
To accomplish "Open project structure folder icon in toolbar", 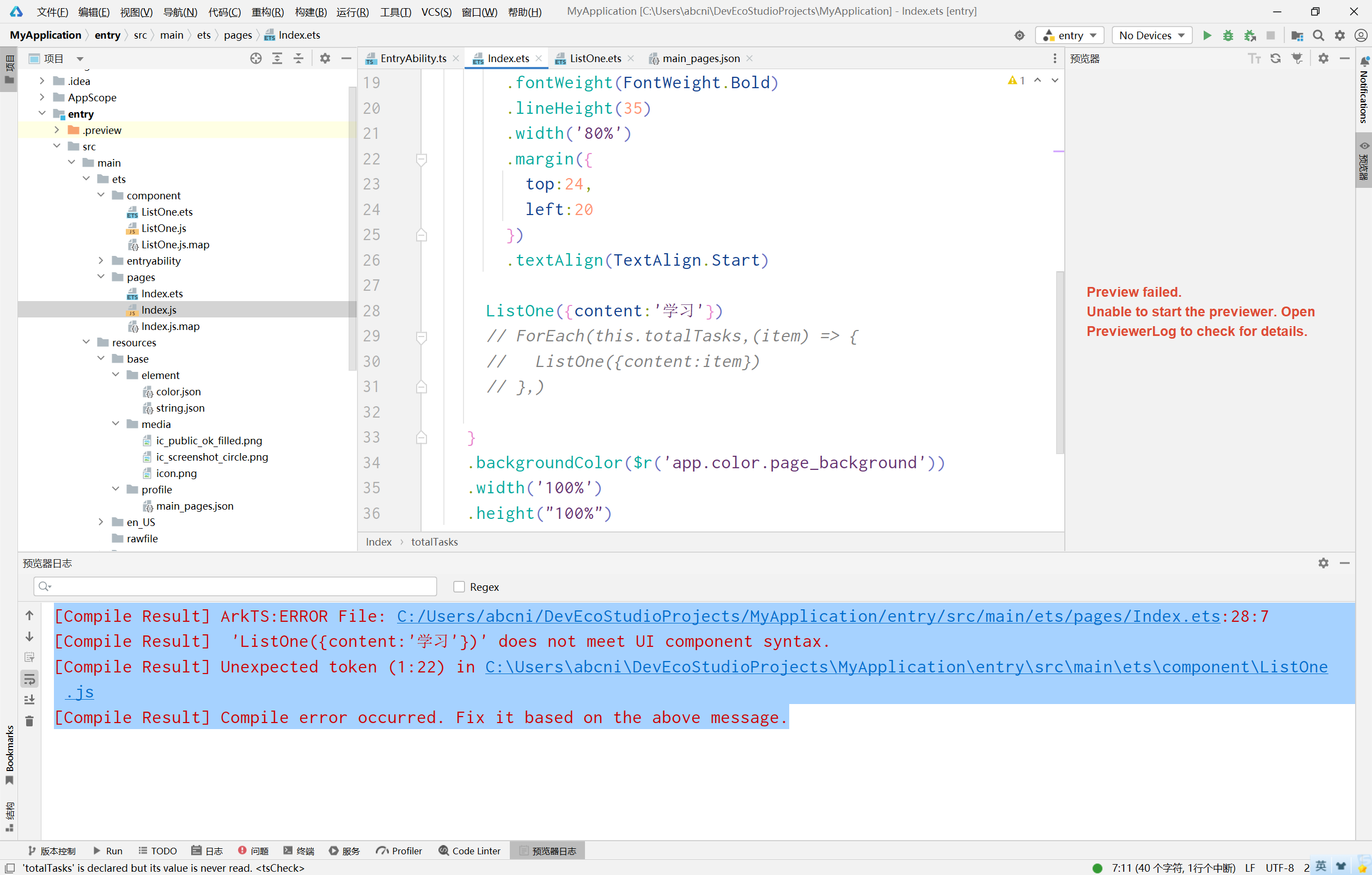I will coord(1297,35).
